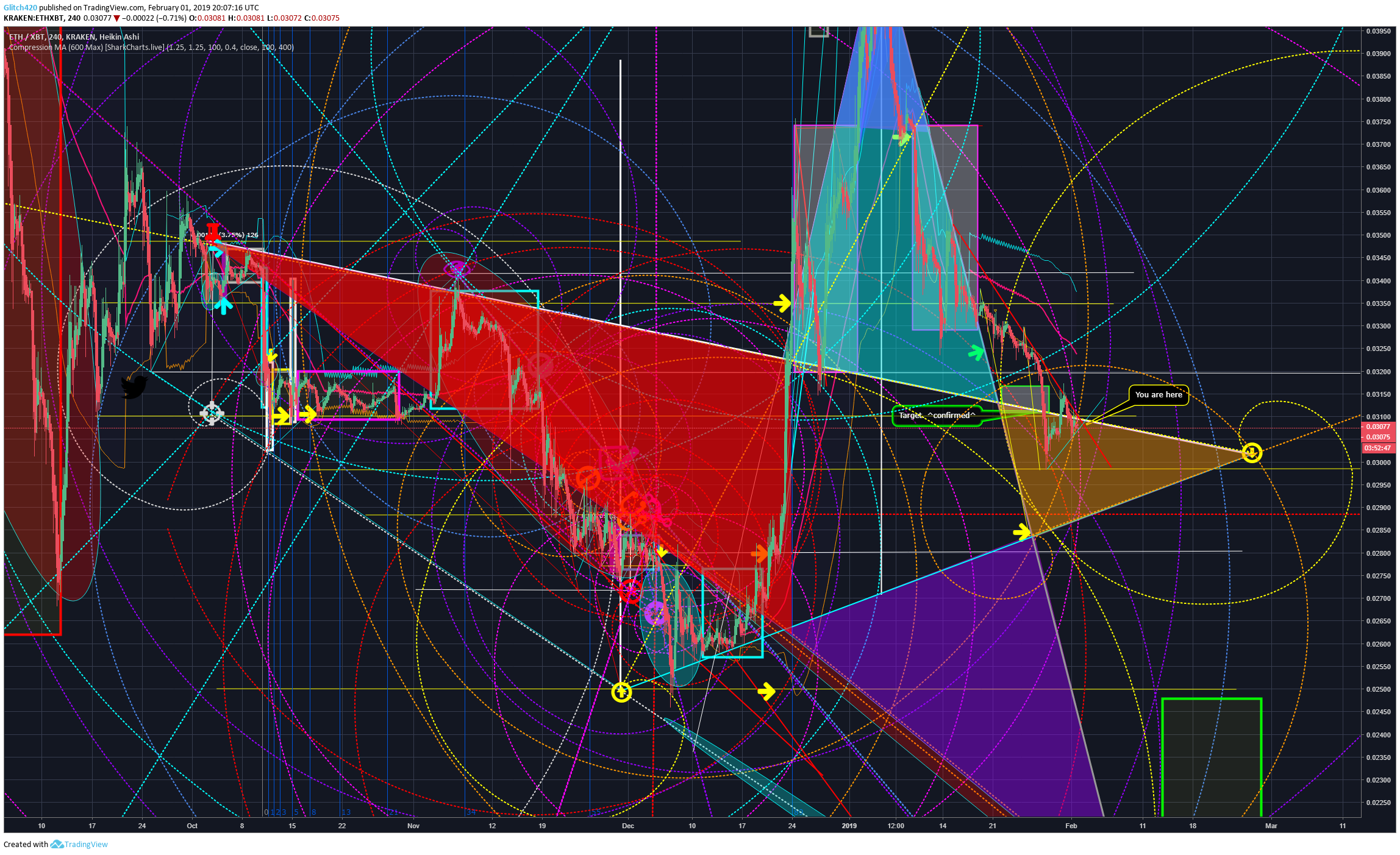Click the 'Mar' date on the time axis
The image size is (1400, 855).
(1271, 826)
